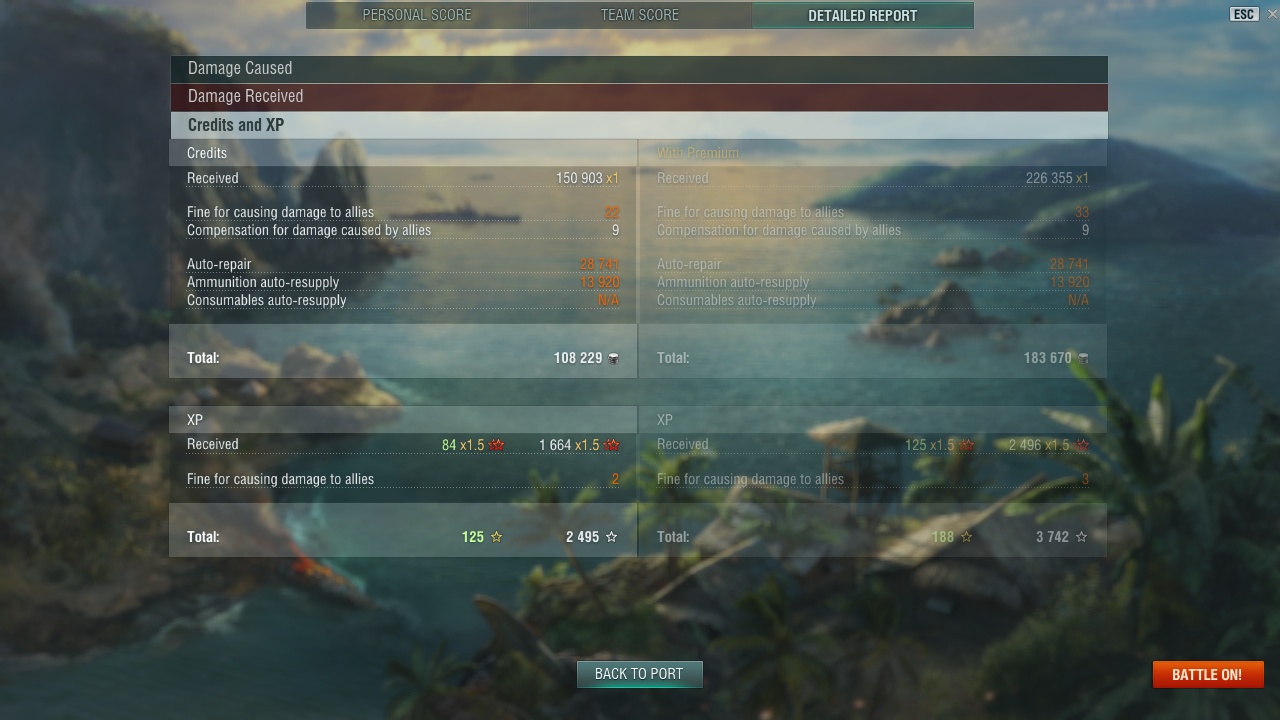Viewport: 1280px width, 720px height.
Task: Click the star icon beside premium total 3 742
Action: (1082, 537)
